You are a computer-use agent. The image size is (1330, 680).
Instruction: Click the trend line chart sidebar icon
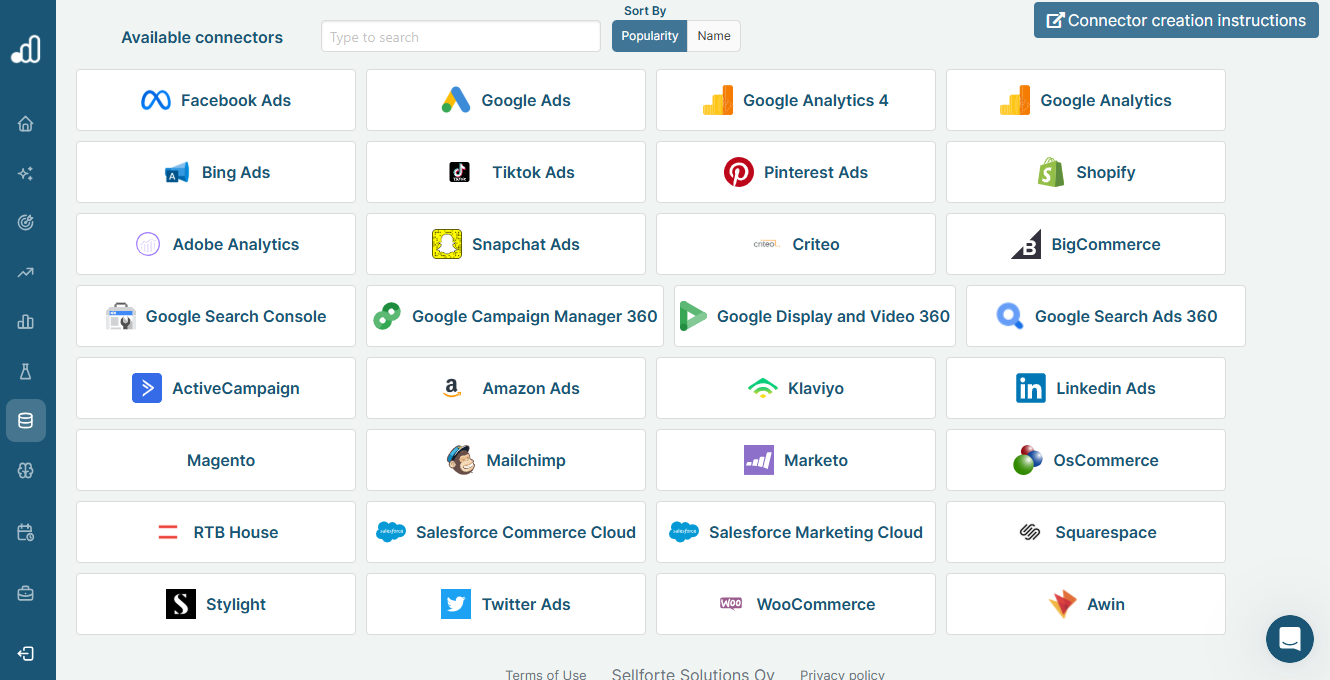coord(27,272)
